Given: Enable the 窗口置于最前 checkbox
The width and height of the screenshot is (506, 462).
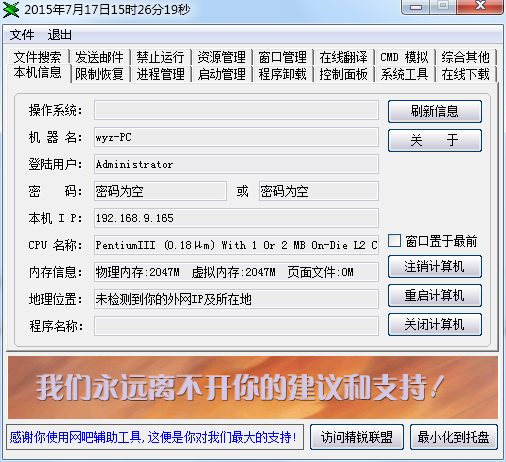Looking at the screenshot, I should 395,241.
